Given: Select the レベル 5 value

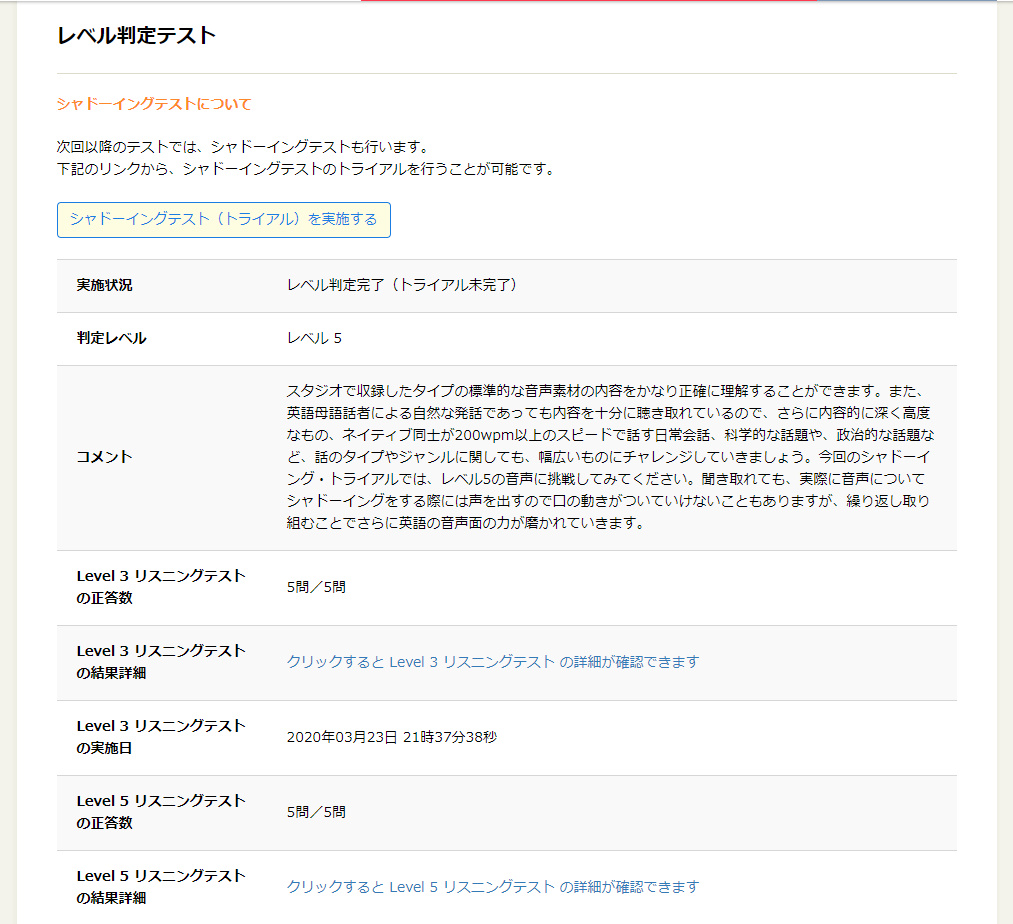Looking at the screenshot, I should [x=314, y=338].
